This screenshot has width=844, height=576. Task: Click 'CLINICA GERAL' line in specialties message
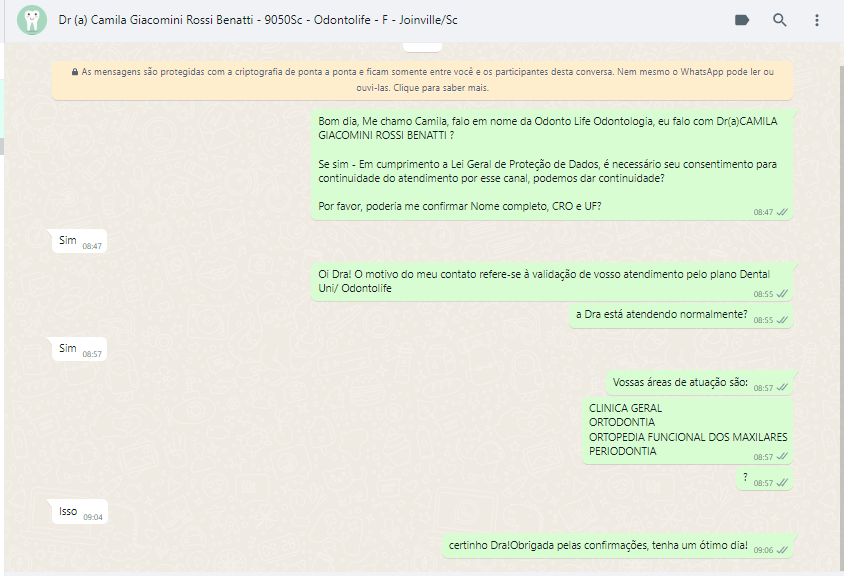point(625,408)
